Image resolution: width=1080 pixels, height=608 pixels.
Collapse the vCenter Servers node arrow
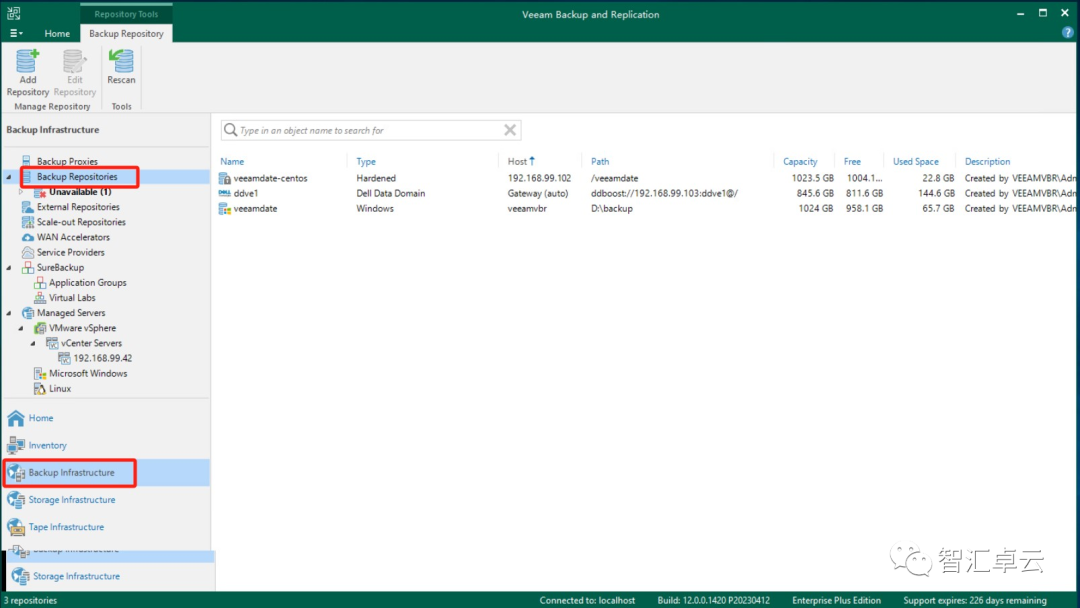coord(33,344)
